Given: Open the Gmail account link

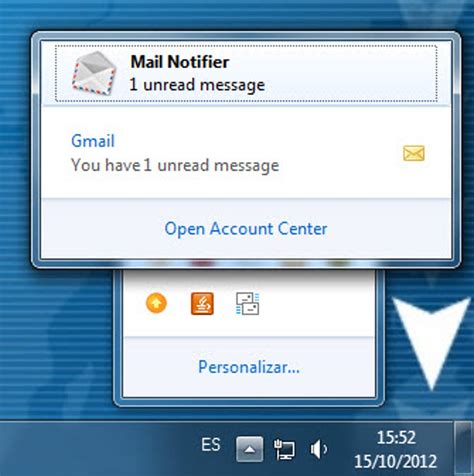Looking at the screenshot, I should pyautogui.click(x=93, y=141).
